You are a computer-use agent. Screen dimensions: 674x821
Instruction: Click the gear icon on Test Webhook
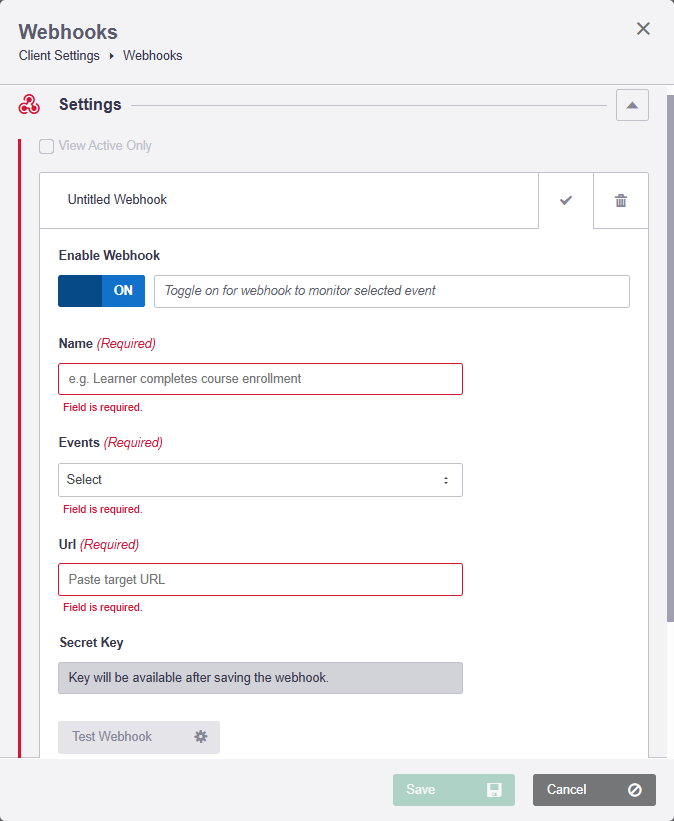[x=200, y=736]
